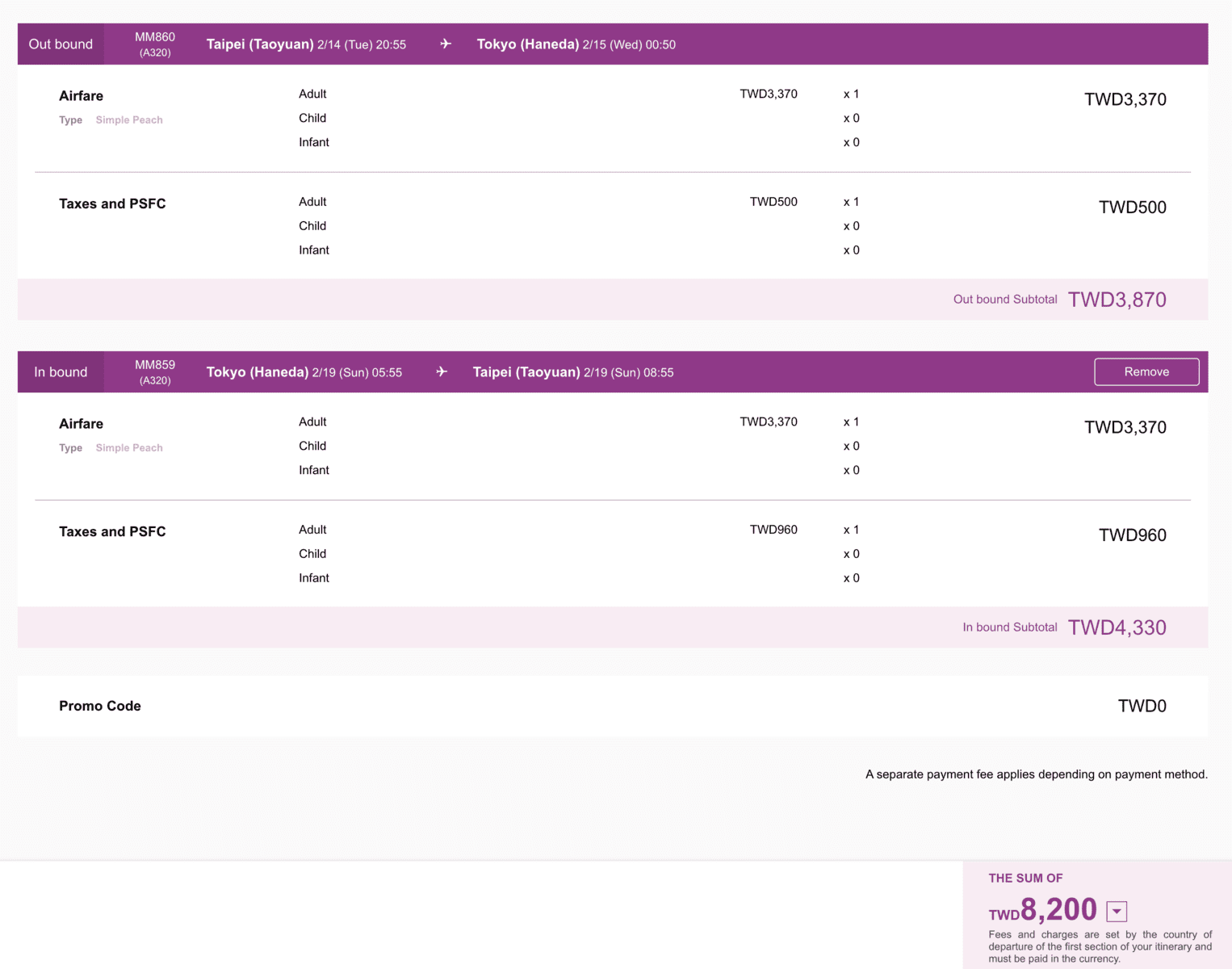Remove the in bound flight
Screen dimensions: 1232x969
pos(1146,371)
